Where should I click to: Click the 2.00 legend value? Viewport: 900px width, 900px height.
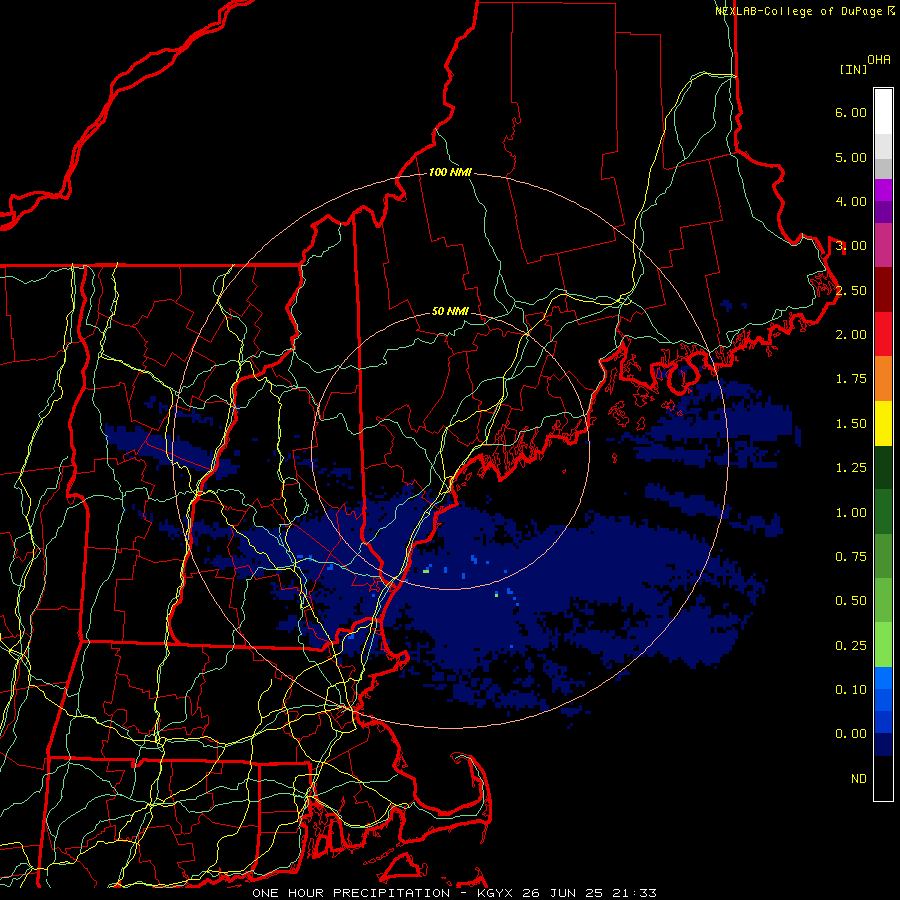(x=851, y=335)
